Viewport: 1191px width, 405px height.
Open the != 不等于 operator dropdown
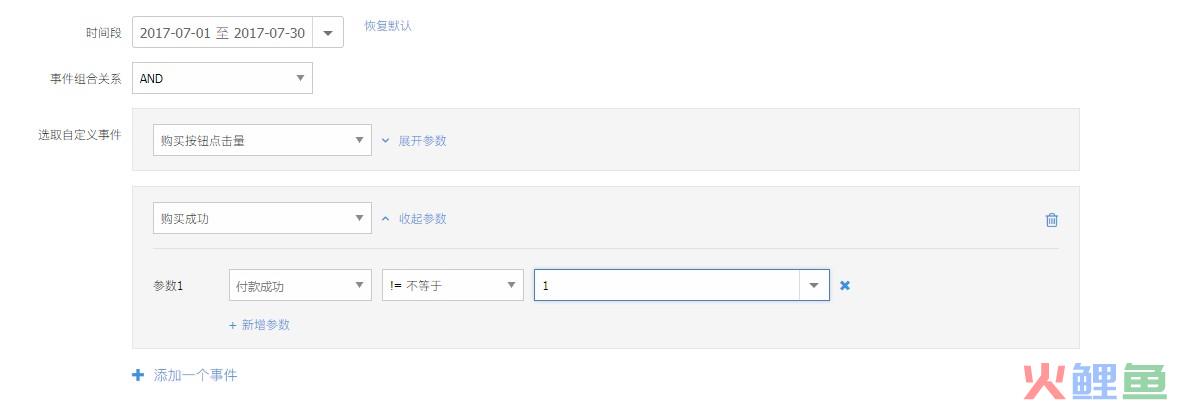[x=453, y=285]
